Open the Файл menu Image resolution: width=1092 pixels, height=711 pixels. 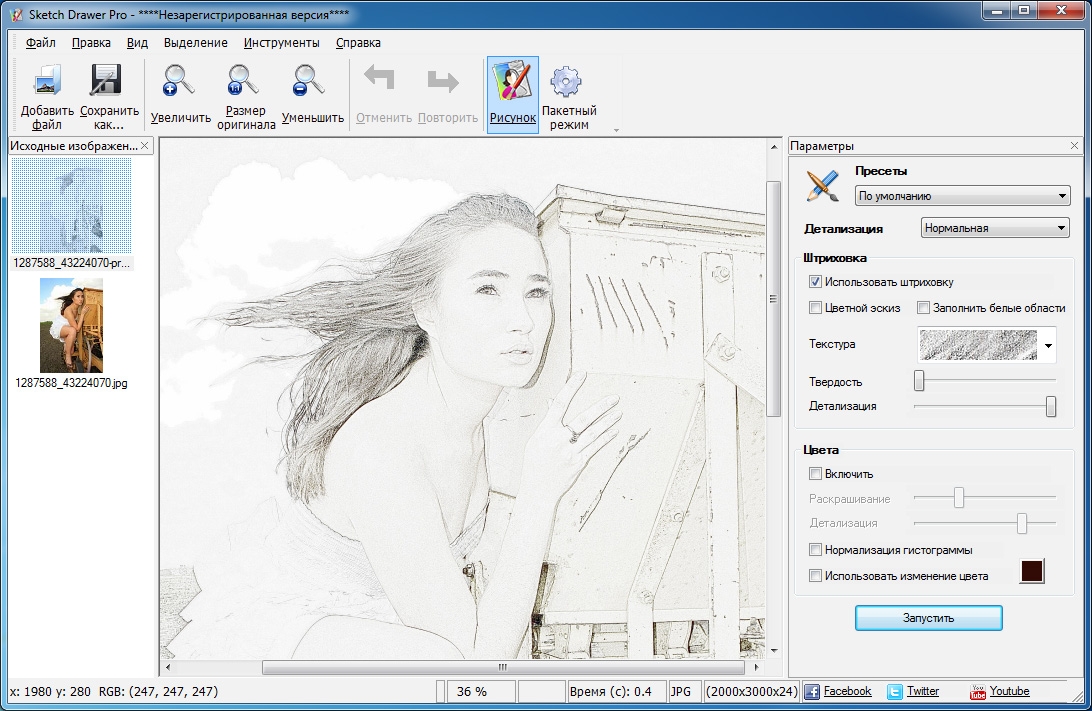click(40, 42)
